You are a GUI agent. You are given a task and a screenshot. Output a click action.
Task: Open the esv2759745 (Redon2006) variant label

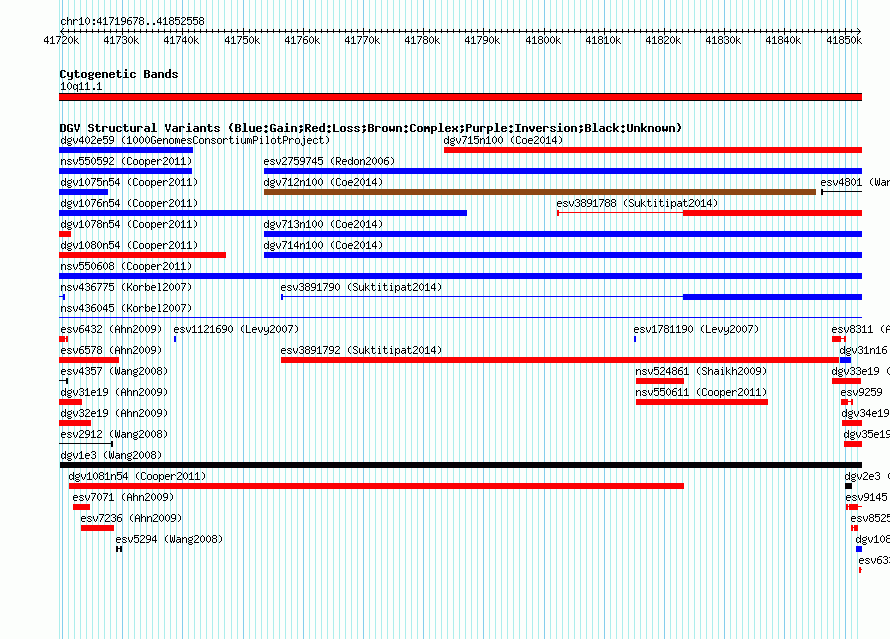point(329,161)
